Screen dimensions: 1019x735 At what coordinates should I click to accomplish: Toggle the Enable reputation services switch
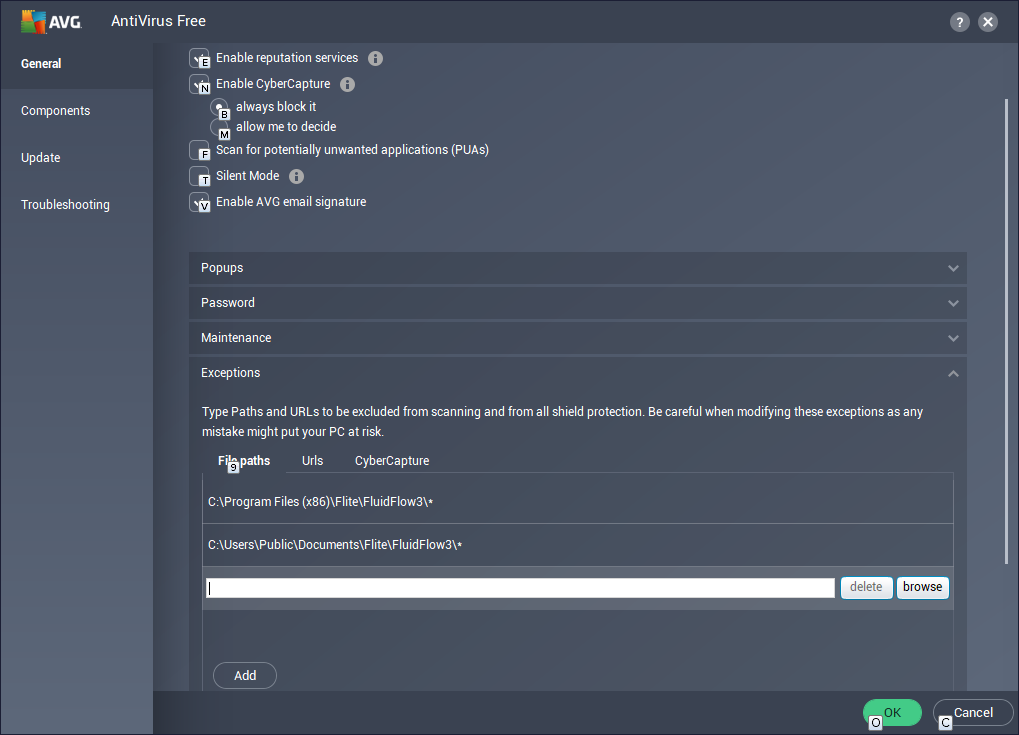199,58
